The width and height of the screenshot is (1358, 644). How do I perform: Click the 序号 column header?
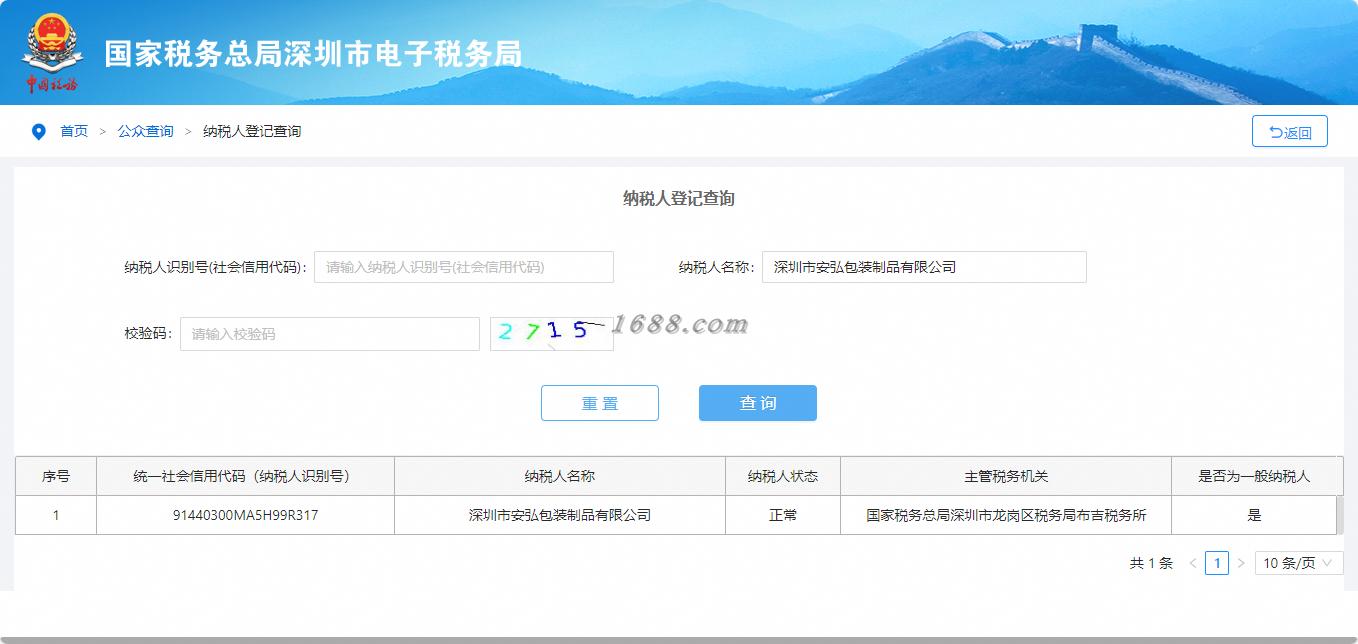56,476
